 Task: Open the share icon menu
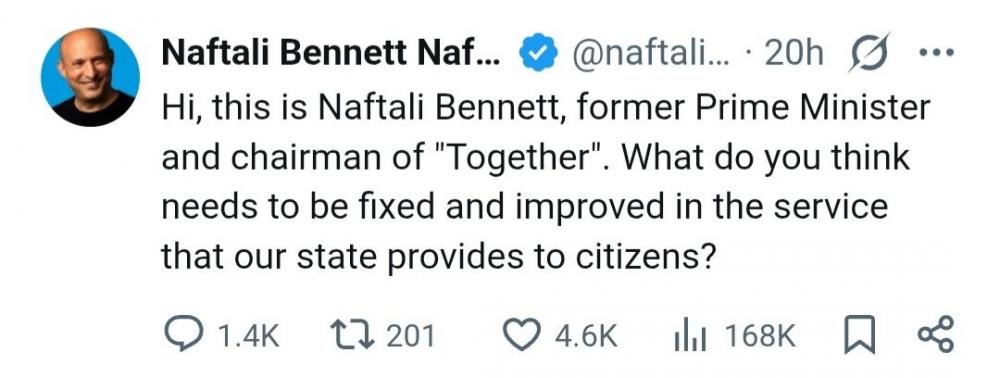tap(935, 335)
